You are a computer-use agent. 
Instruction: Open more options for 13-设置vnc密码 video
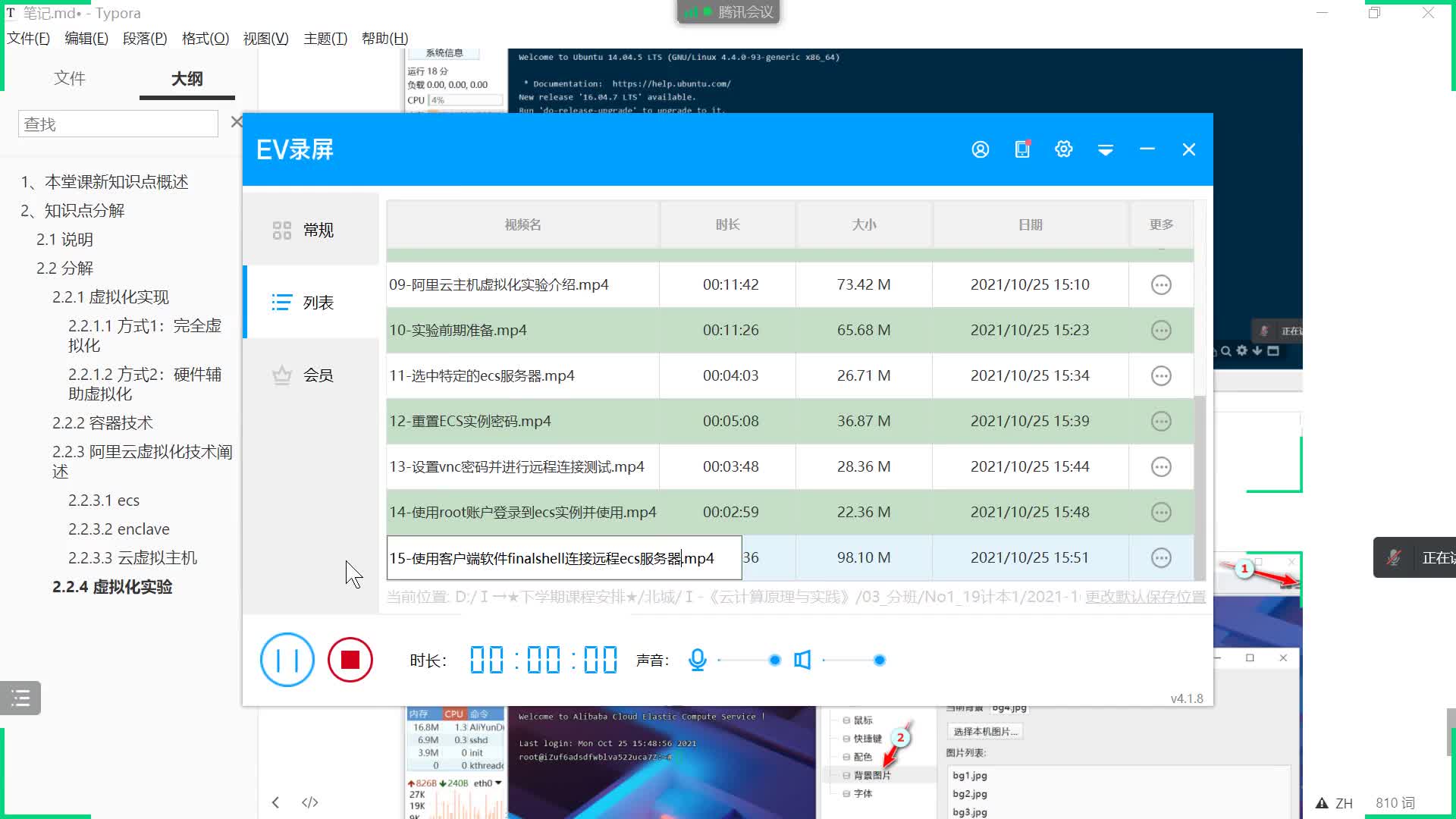click(1161, 466)
